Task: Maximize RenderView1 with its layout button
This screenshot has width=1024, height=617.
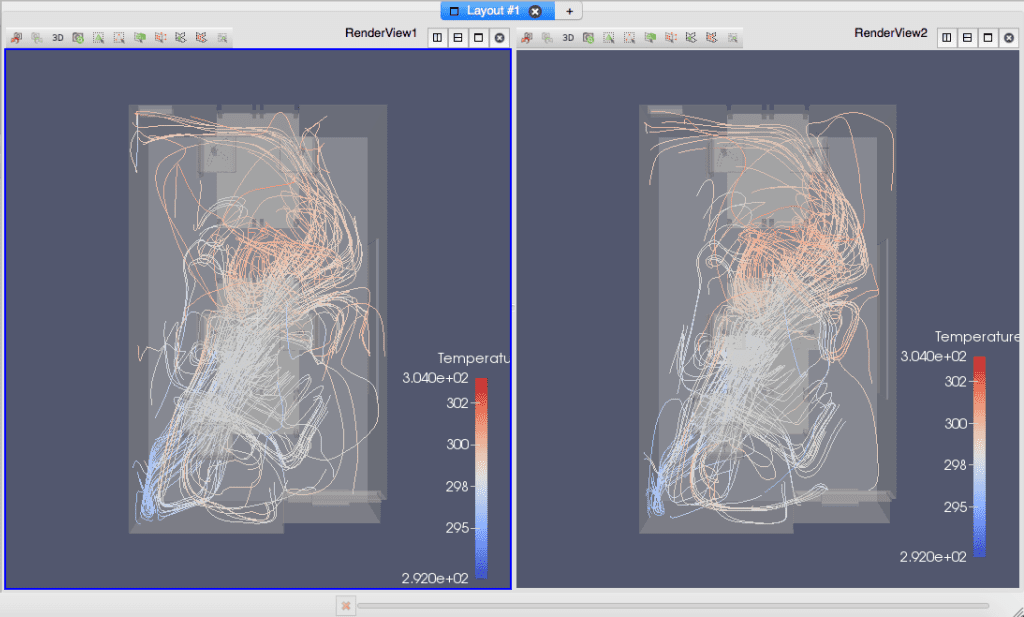Action: 480,37
